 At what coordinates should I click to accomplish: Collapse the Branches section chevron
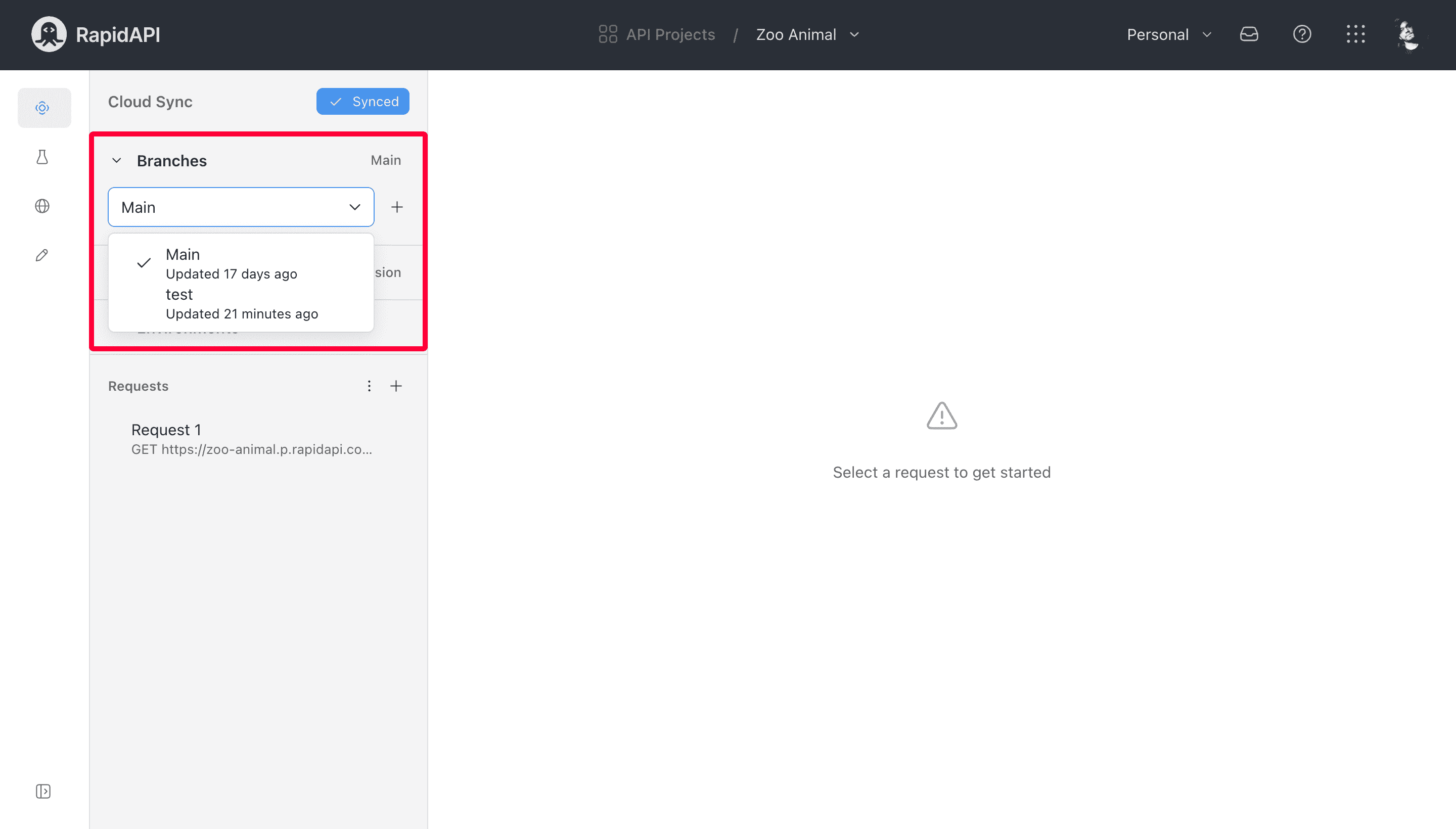pos(117,161)
